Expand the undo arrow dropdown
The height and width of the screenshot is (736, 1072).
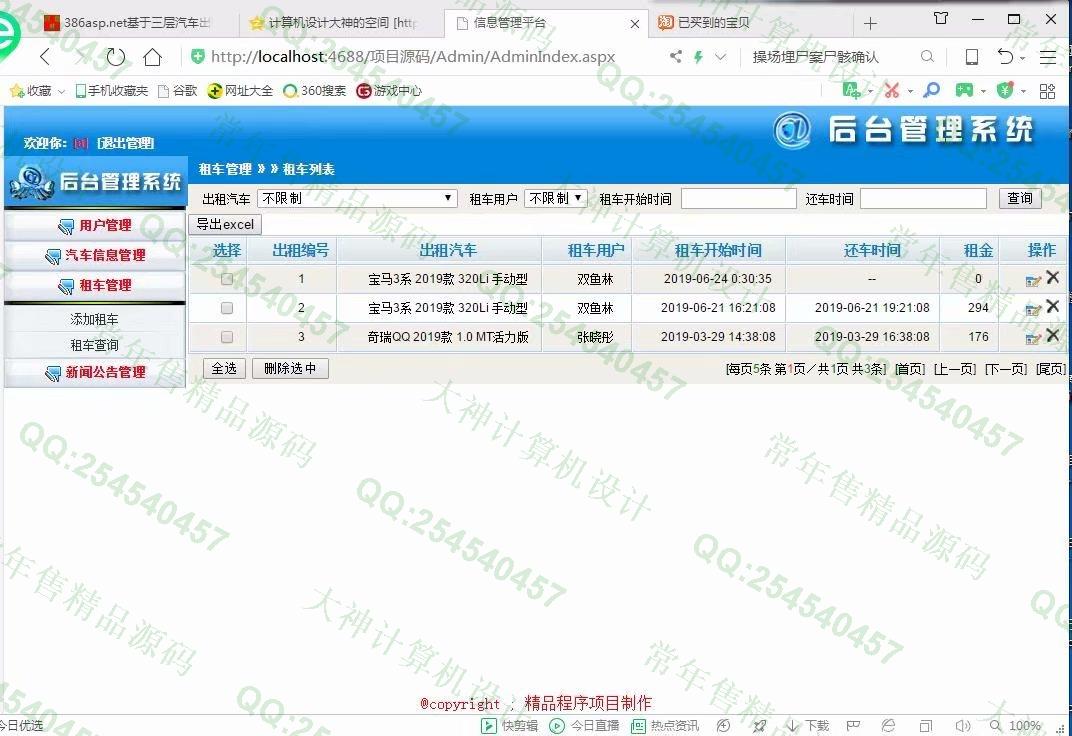1022,57
